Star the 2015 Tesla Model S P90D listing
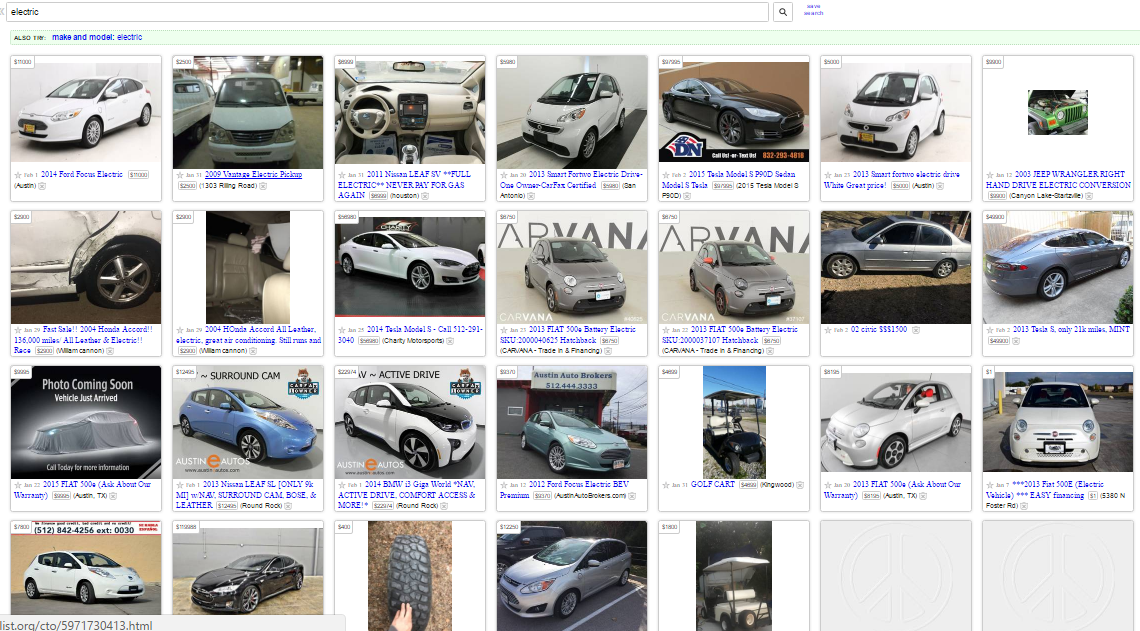Viewport: 1140px width, 631px height. click(666, 175)
